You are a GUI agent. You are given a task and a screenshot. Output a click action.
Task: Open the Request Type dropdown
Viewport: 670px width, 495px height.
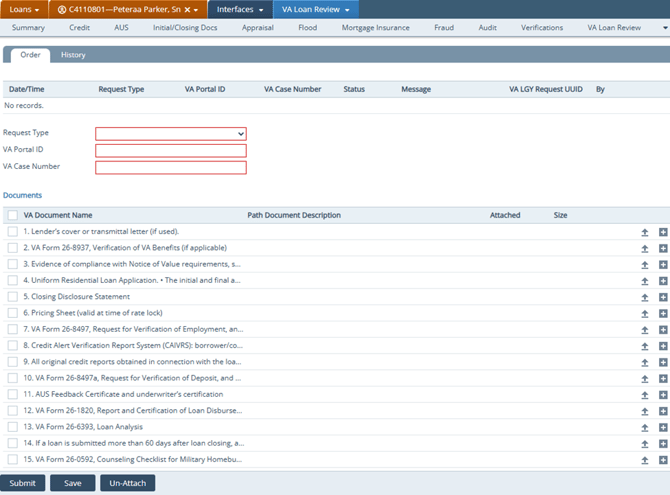coord(170,133)
